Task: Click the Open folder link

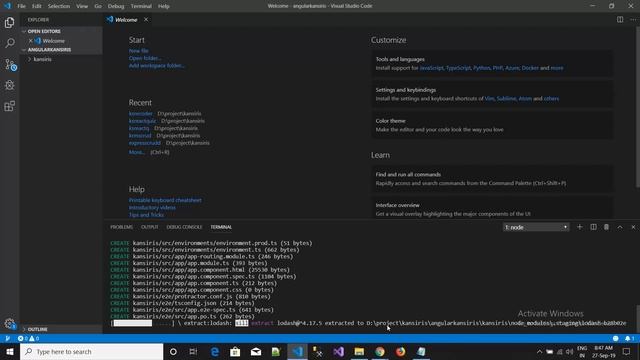Action: (145, 58)
